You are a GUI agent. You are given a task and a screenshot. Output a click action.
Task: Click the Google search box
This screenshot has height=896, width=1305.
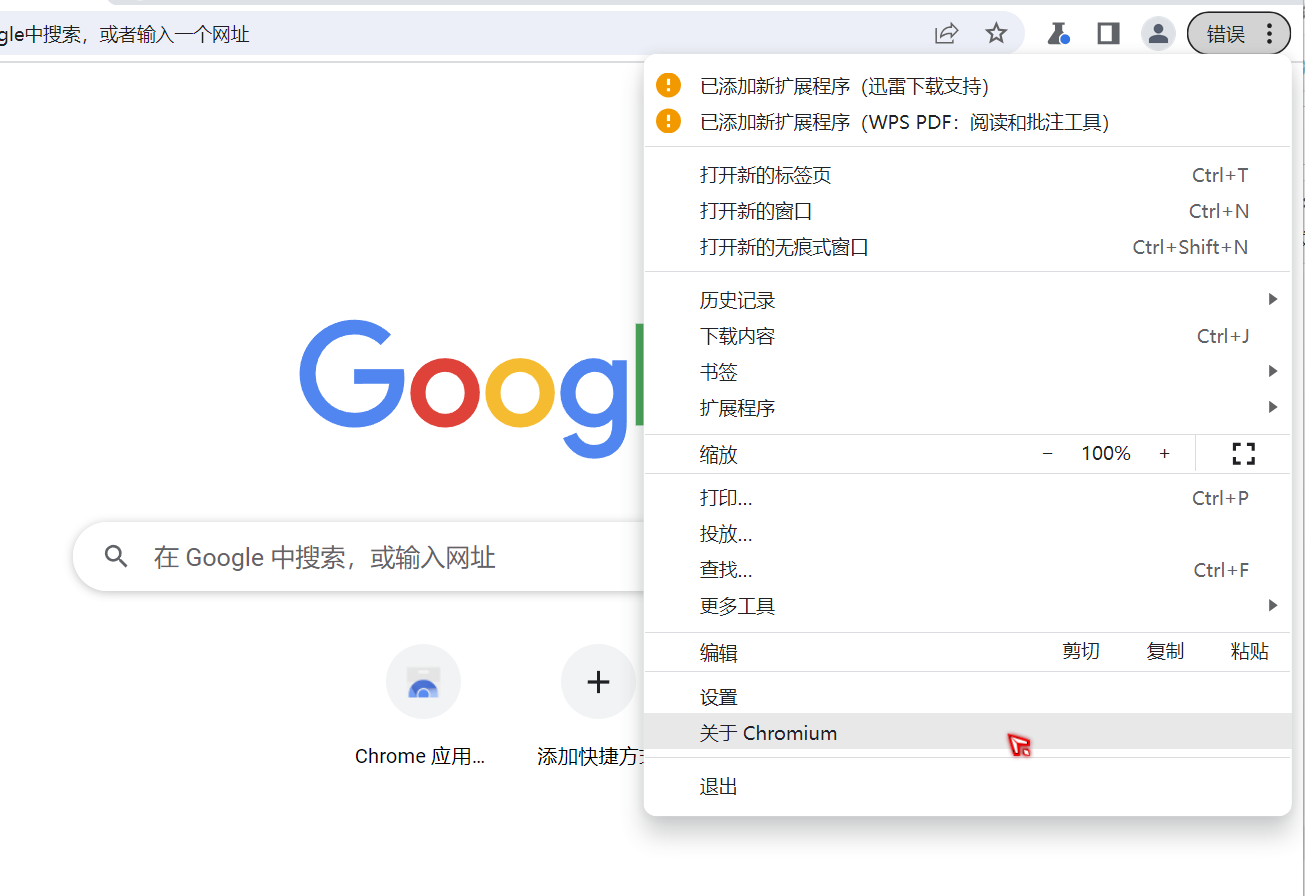coord(360,557)
